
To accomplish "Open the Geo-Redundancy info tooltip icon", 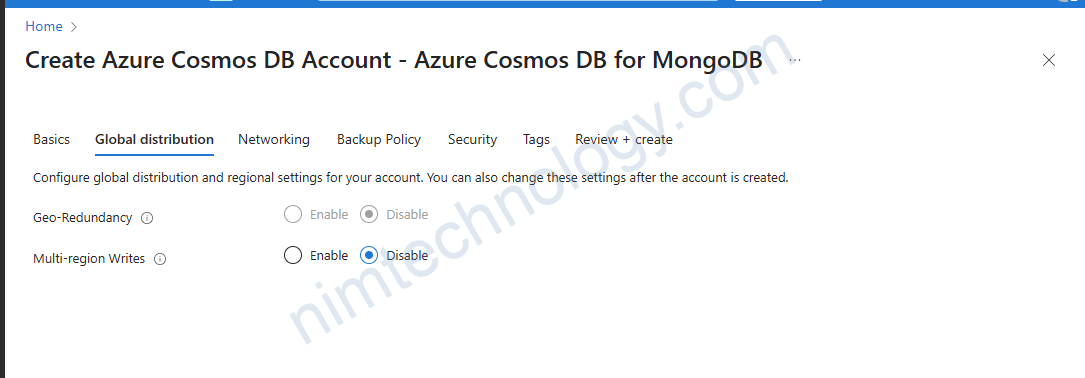I will click(147, 218).
